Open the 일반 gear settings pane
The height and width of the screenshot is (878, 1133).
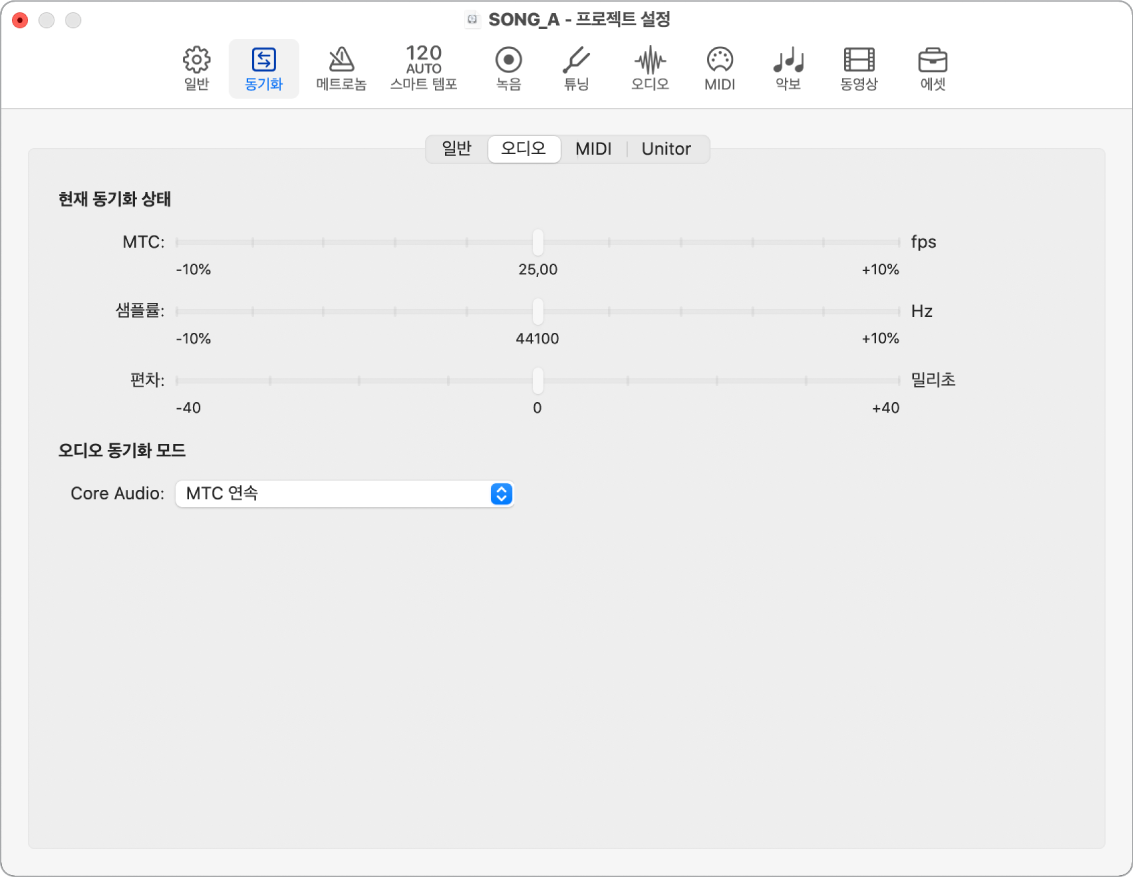pos(197,69)
